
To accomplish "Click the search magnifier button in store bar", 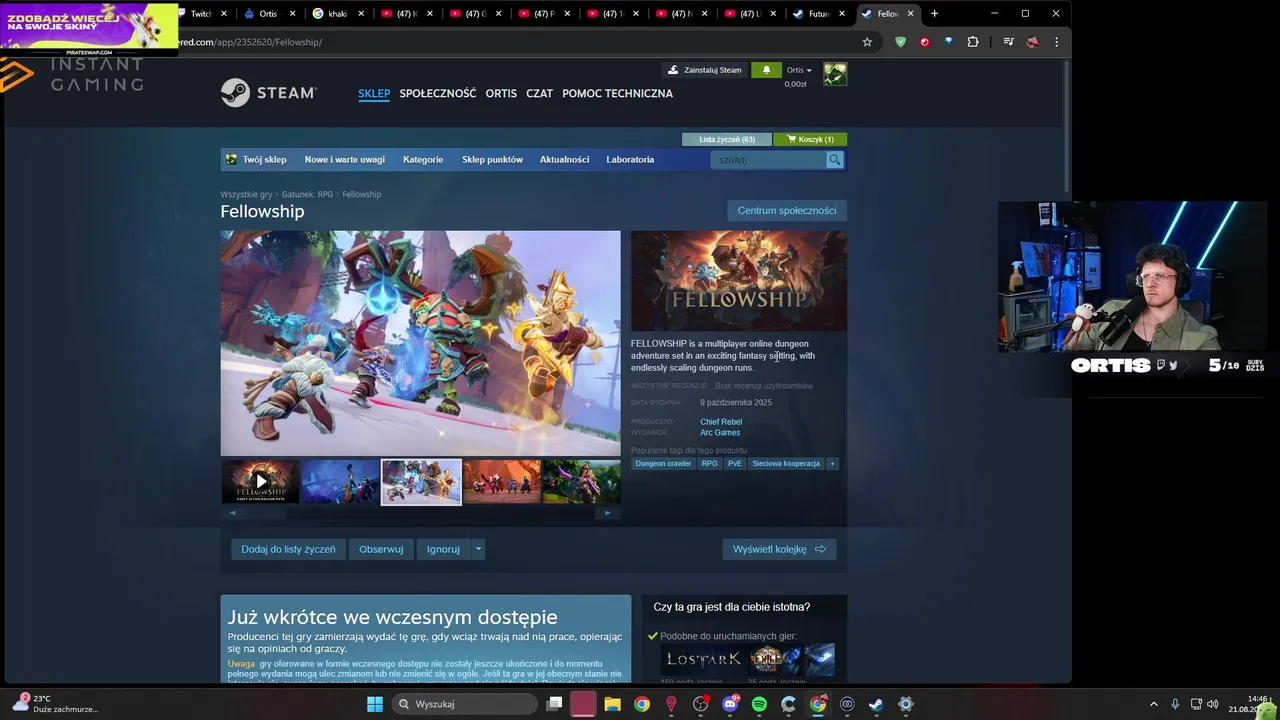I will point(834,160).
